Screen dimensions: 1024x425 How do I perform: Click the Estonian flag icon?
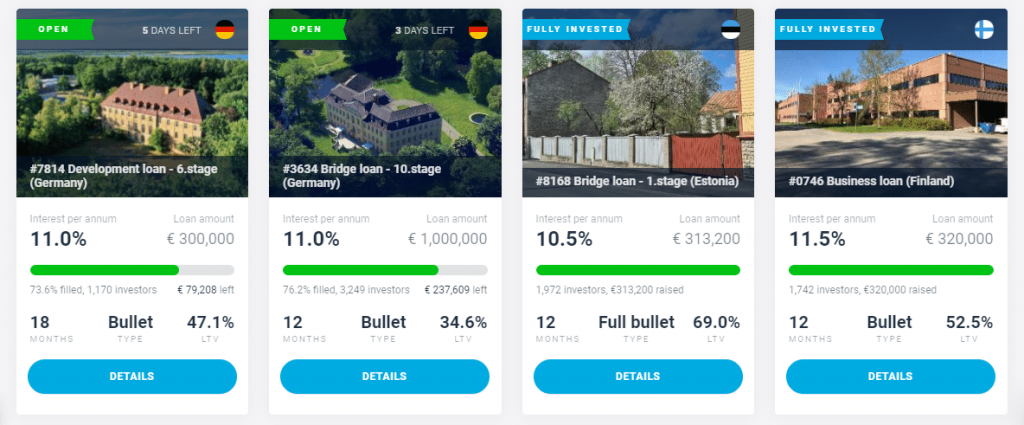731,29
